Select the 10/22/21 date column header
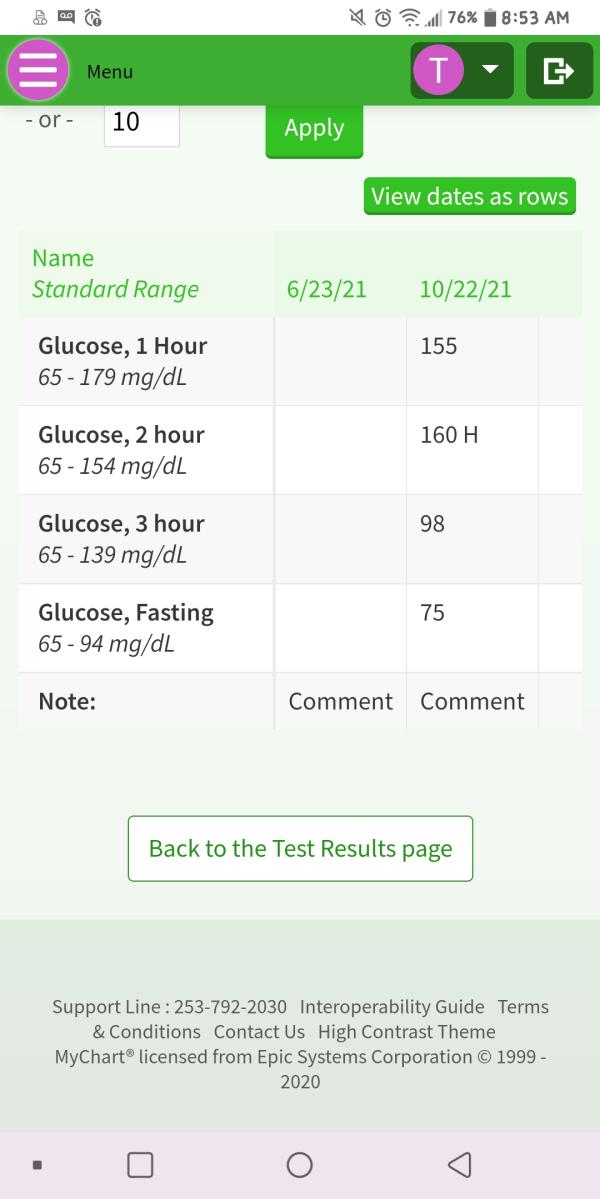The width and height of the screenshot is (600, 1199). (x=465, y=289)
